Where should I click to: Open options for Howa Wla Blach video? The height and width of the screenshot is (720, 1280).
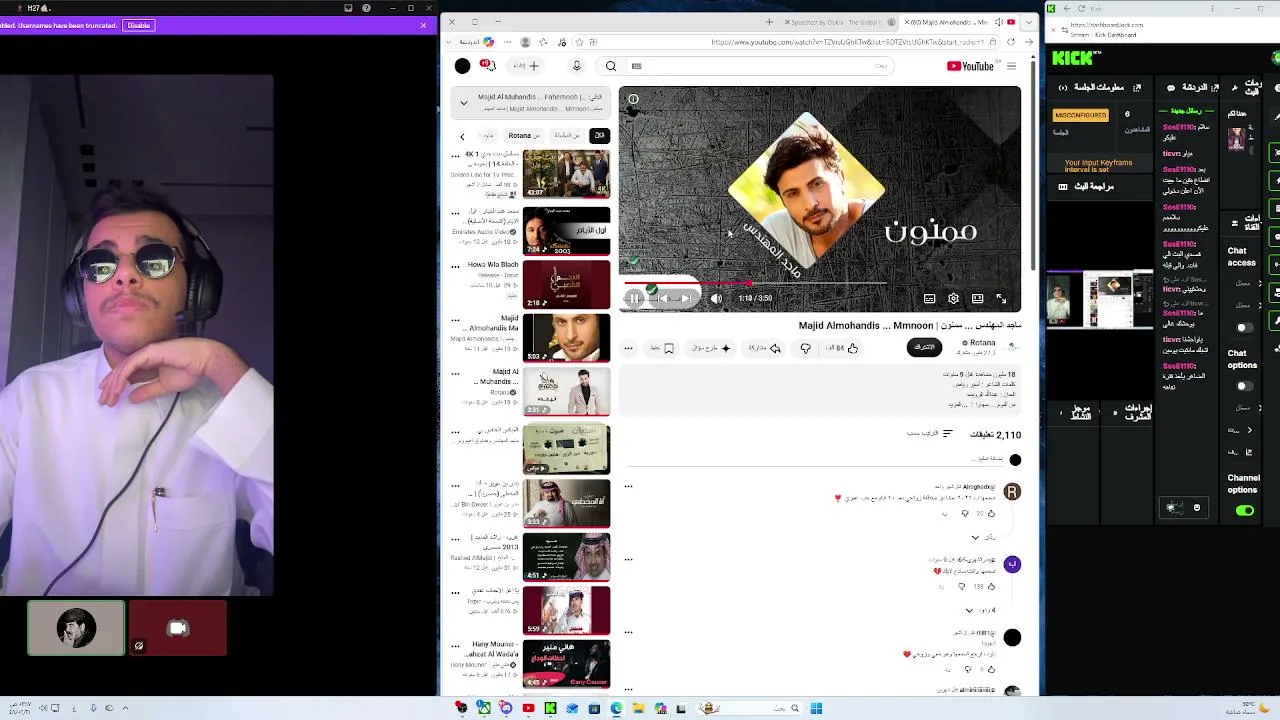pyautogui.click(x=455, y=267)
